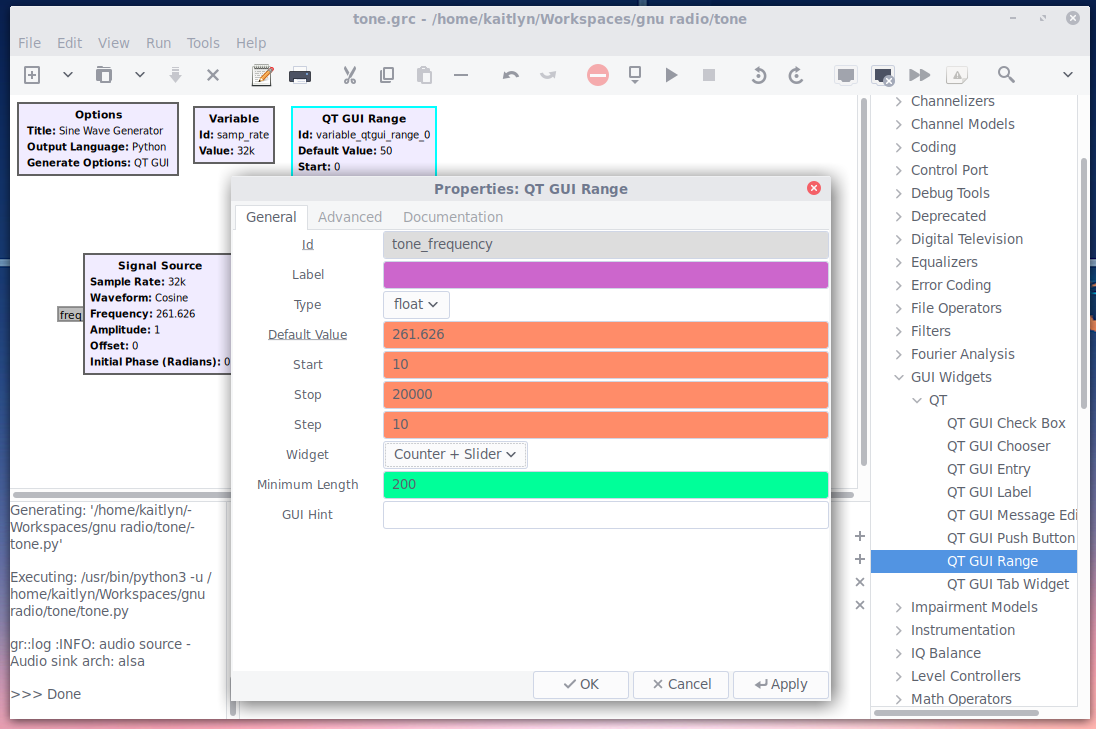
Task: Open the Documentation tab
Action: click(x=453, y=217)
